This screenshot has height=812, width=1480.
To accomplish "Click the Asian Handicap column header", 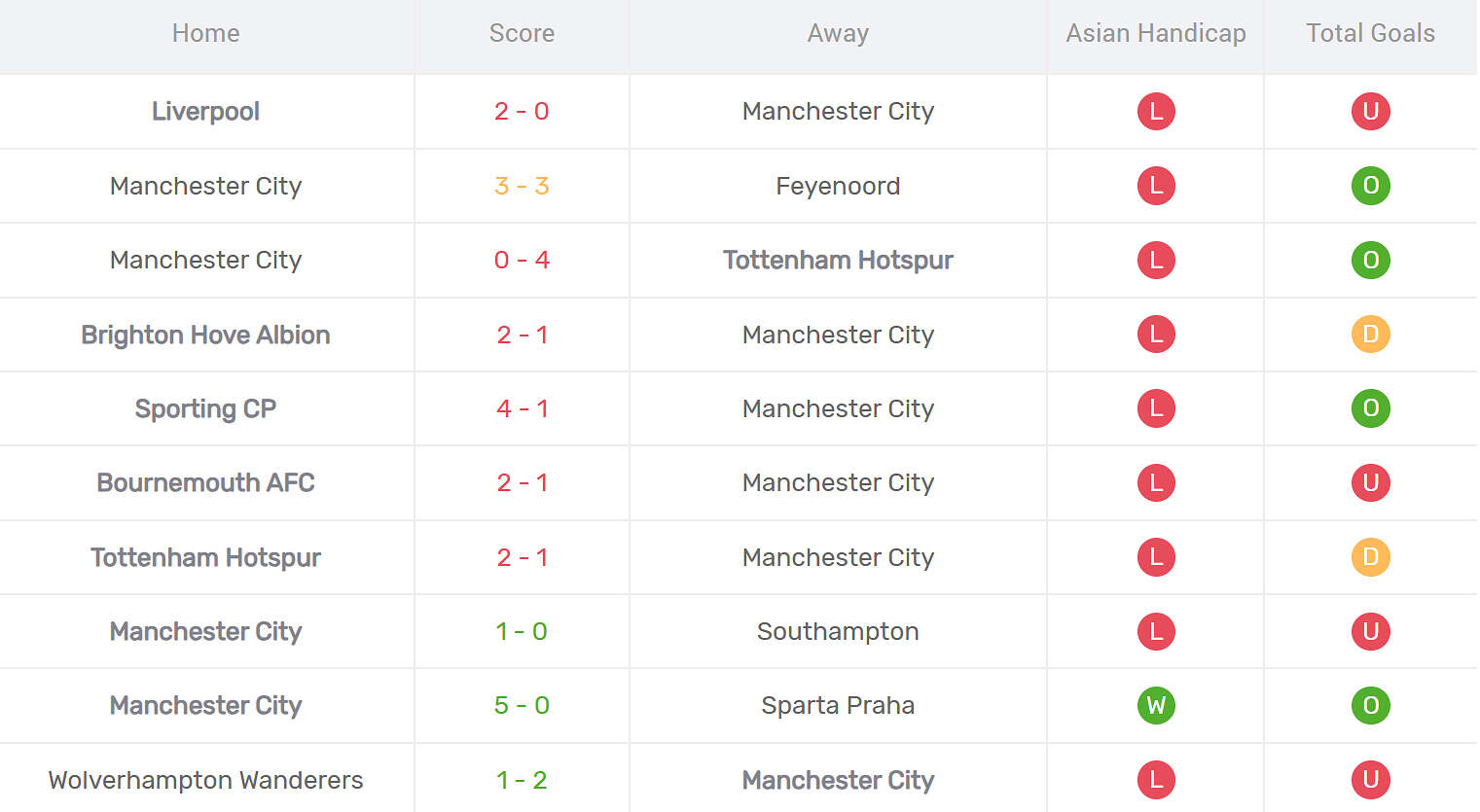I will pos(1156,33).
